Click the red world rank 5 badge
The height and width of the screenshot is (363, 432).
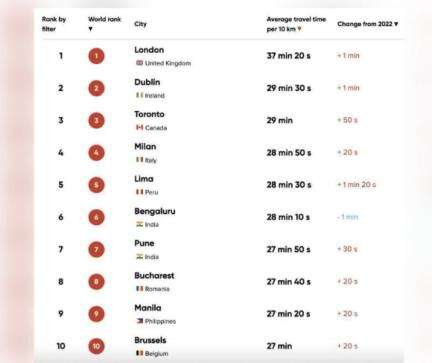(96, 185)
